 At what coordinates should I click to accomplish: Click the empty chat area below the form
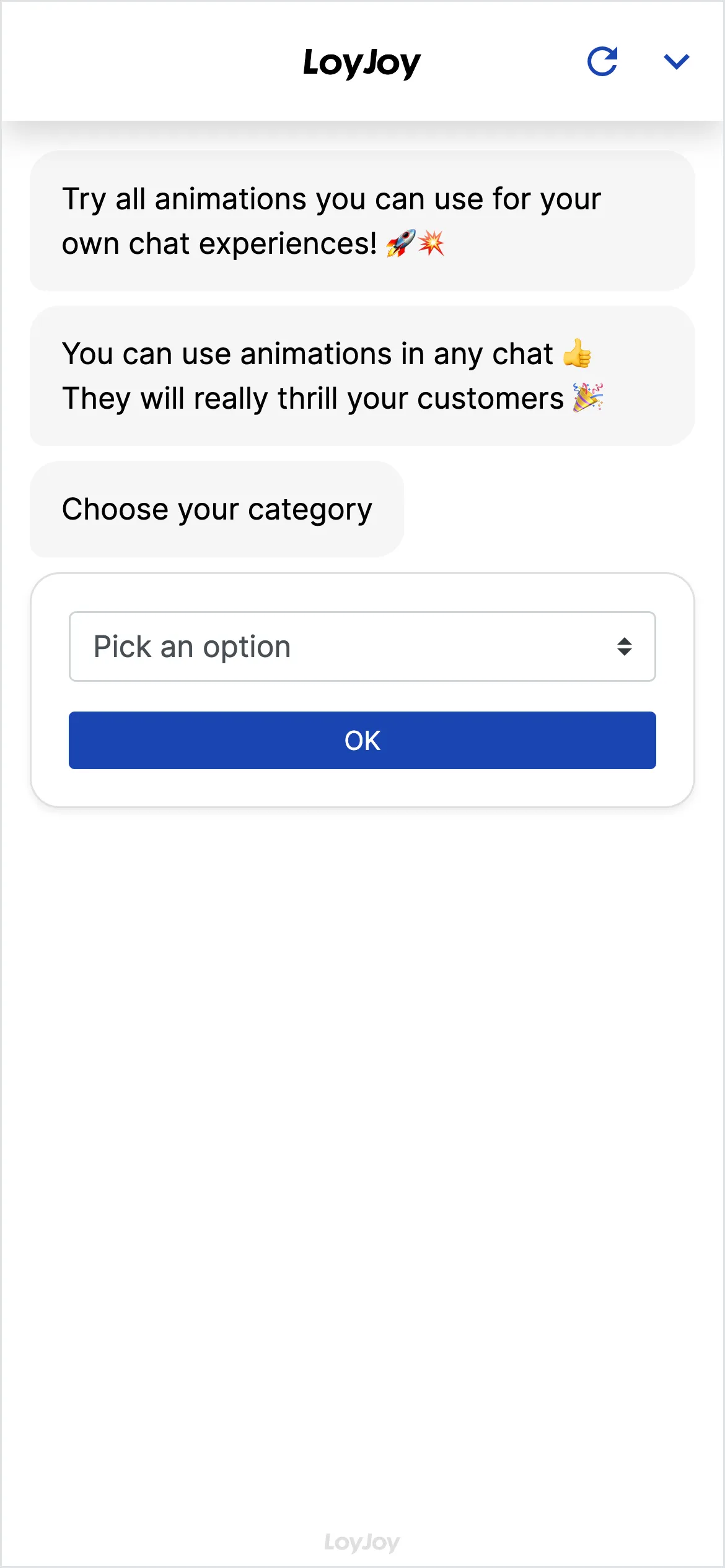362,1115
